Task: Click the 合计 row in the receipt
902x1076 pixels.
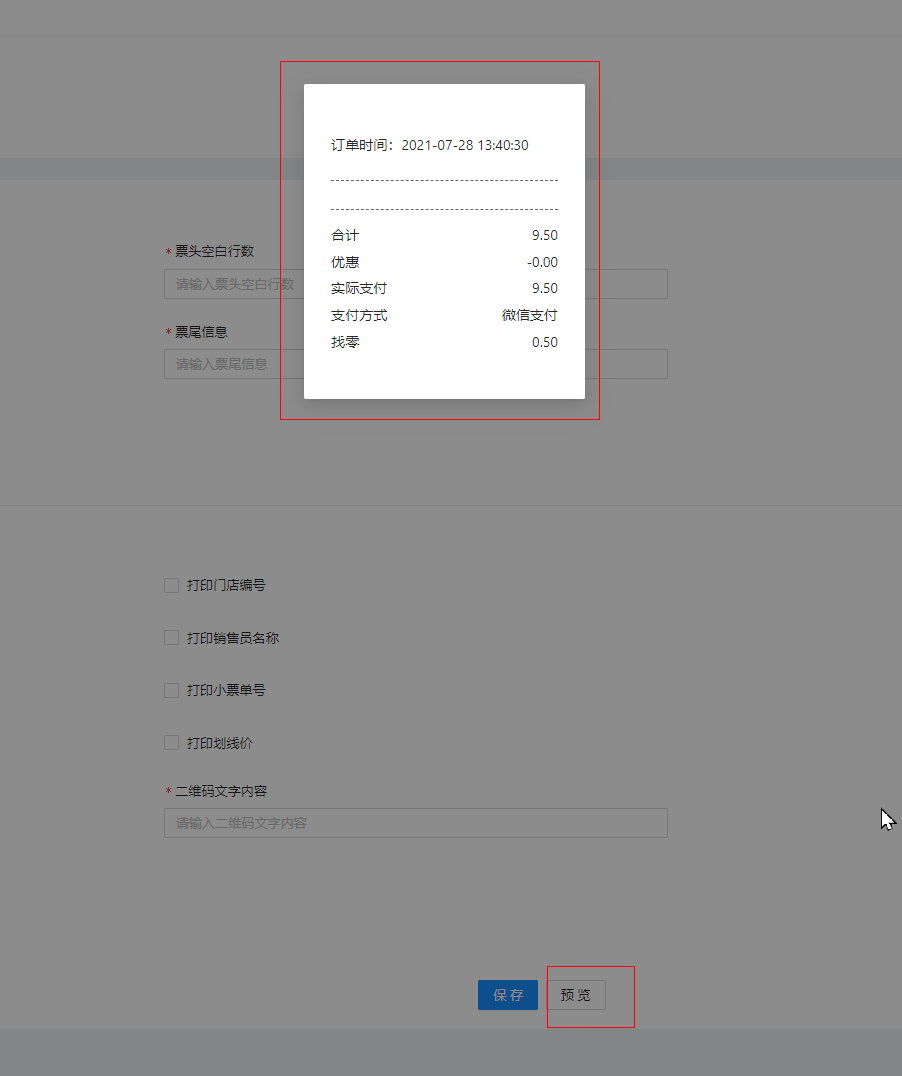Action: tap(444, 235)
